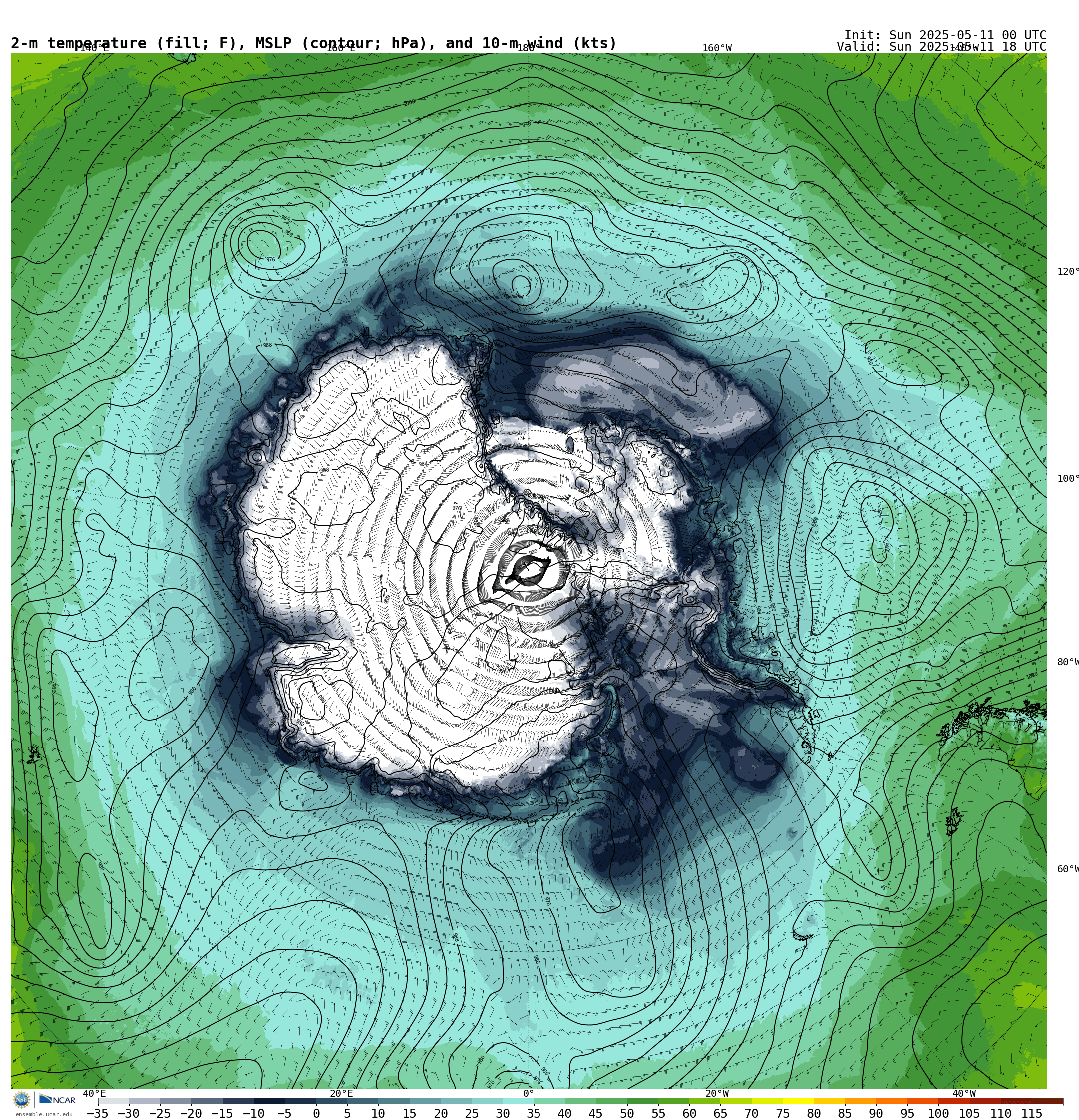The image size is (1079, 1120).
Task: Click the bottom longitude label '20°W'
Action: [717, 1093]
